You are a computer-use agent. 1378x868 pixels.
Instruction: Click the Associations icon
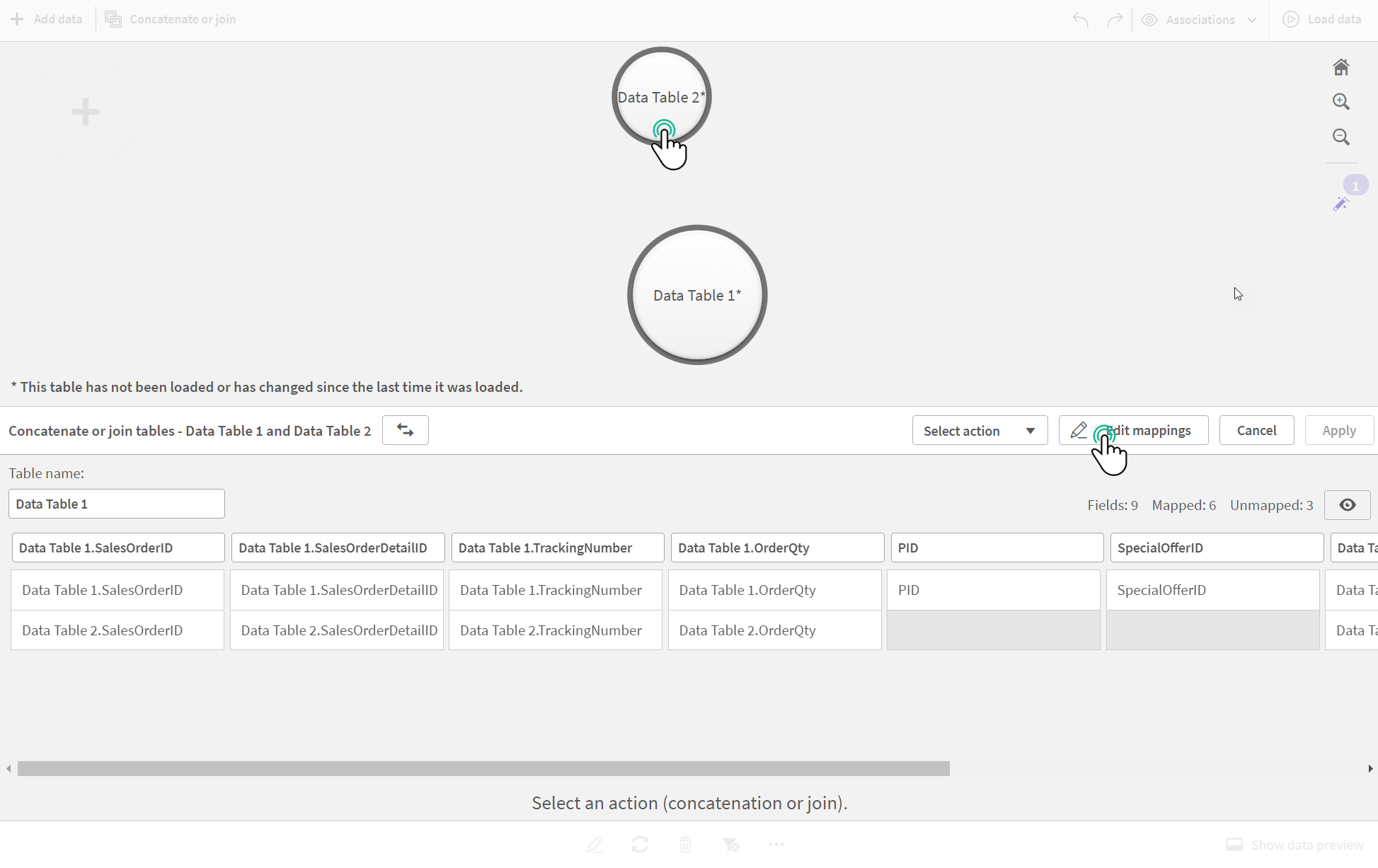tap(1152, 19)
